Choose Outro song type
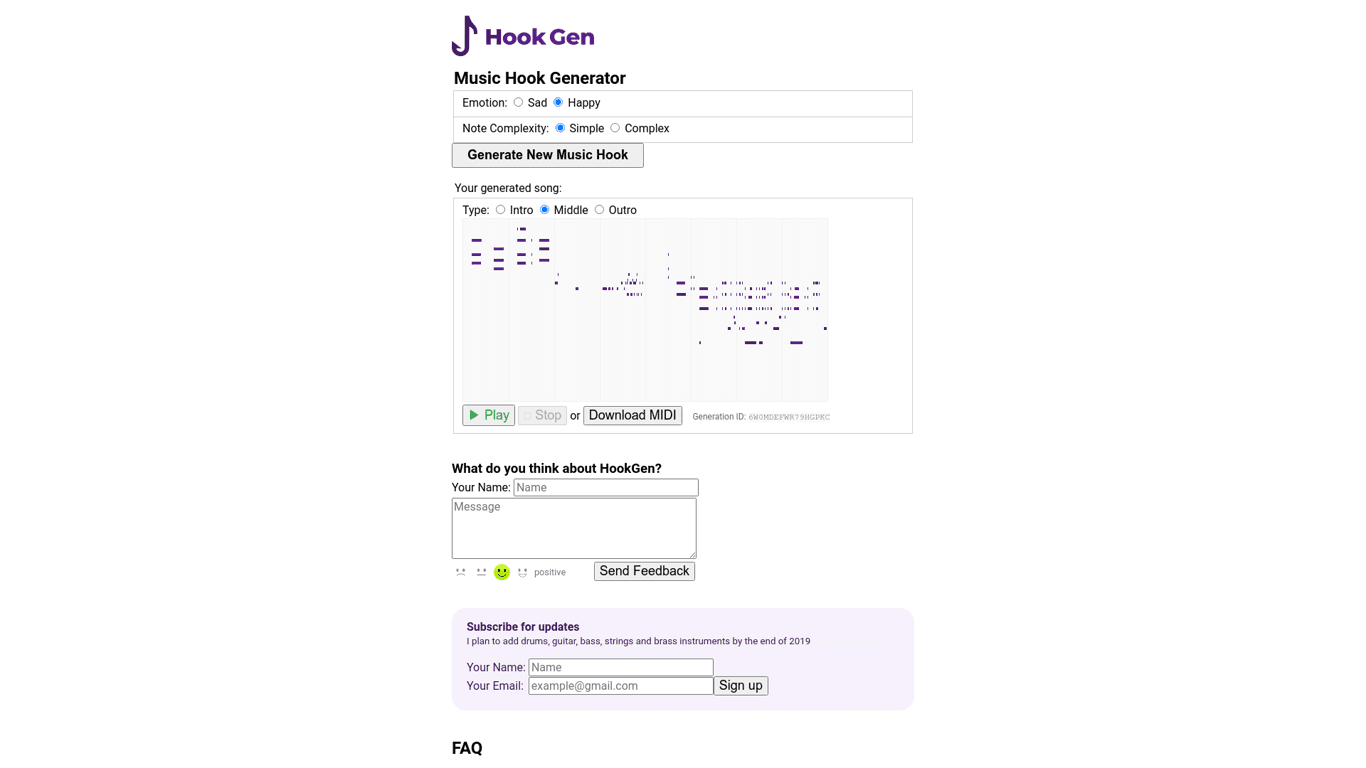1366x768 pixels. tap(599, 210)
